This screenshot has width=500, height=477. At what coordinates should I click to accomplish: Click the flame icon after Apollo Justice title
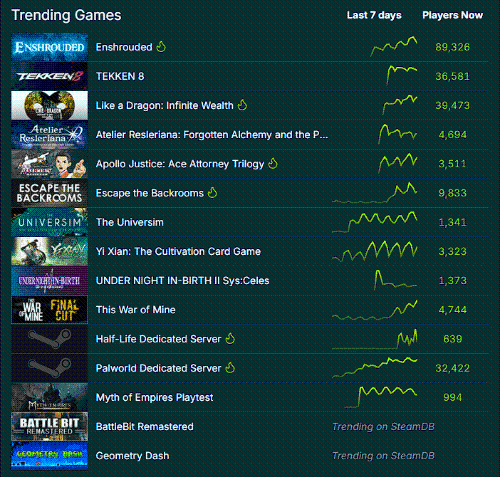pyautogui.click(x=273, y=164)
